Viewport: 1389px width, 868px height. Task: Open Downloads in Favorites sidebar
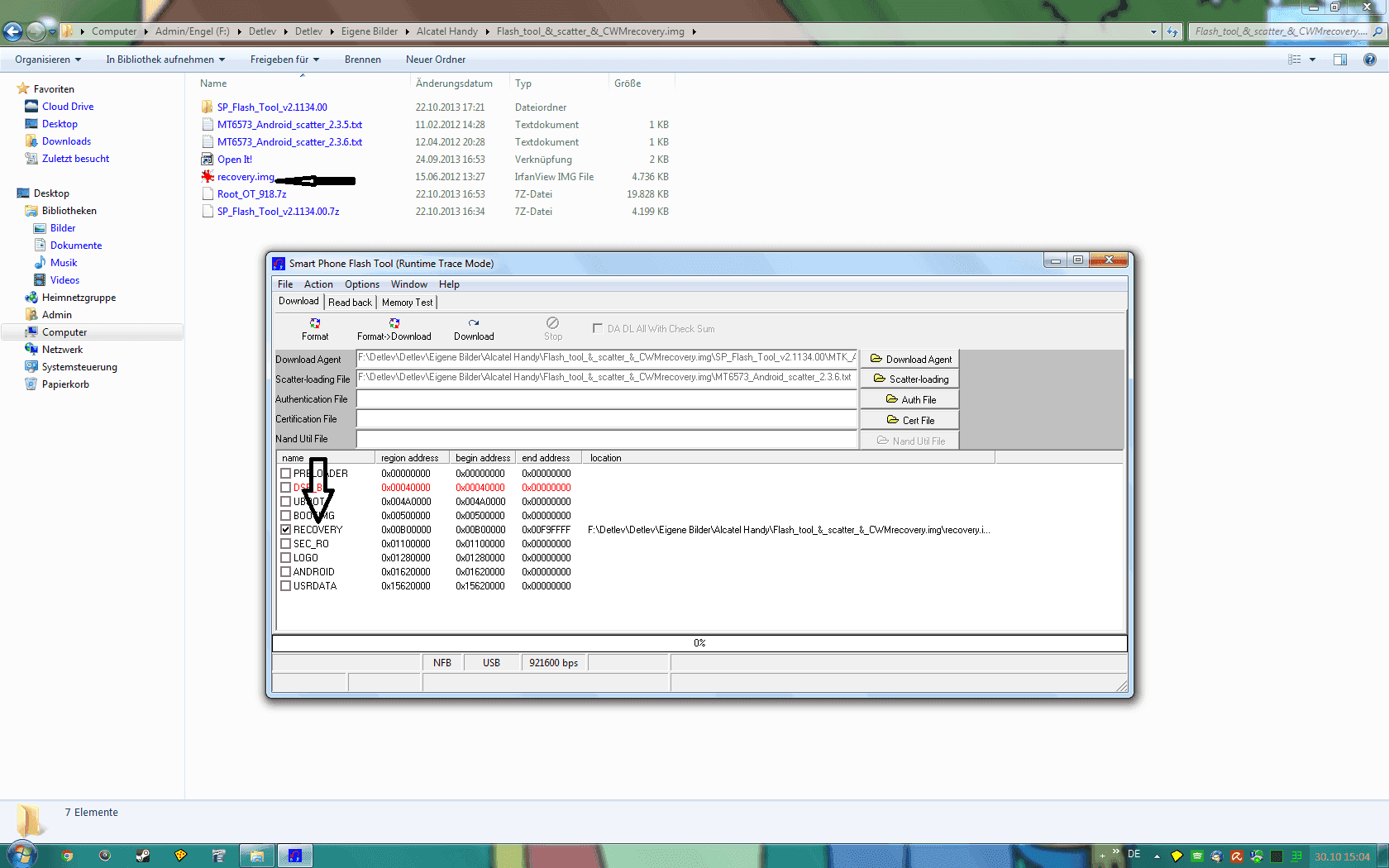click(x=66, y=141)
